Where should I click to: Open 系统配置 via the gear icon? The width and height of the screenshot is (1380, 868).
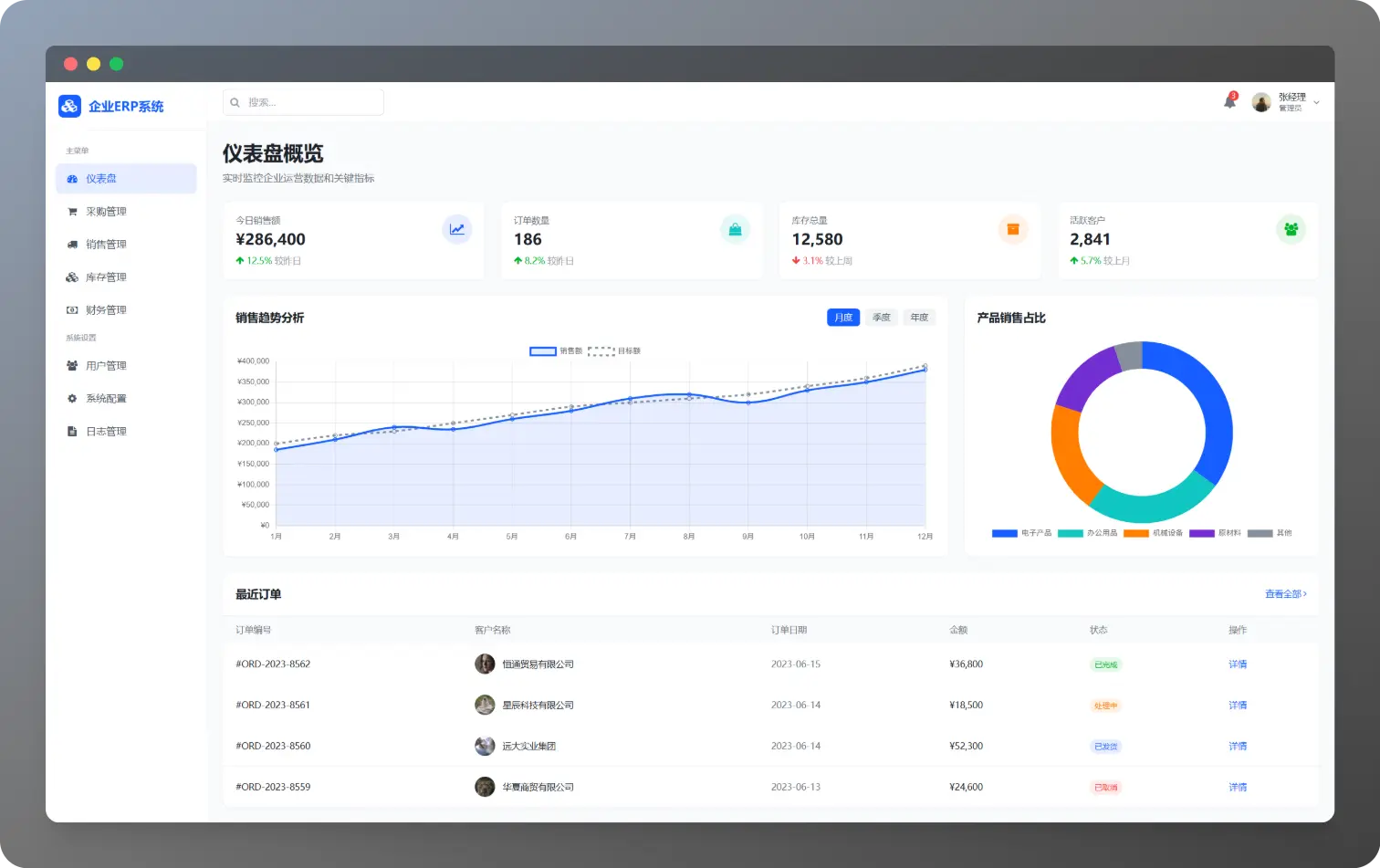click(x=73, y=398)
